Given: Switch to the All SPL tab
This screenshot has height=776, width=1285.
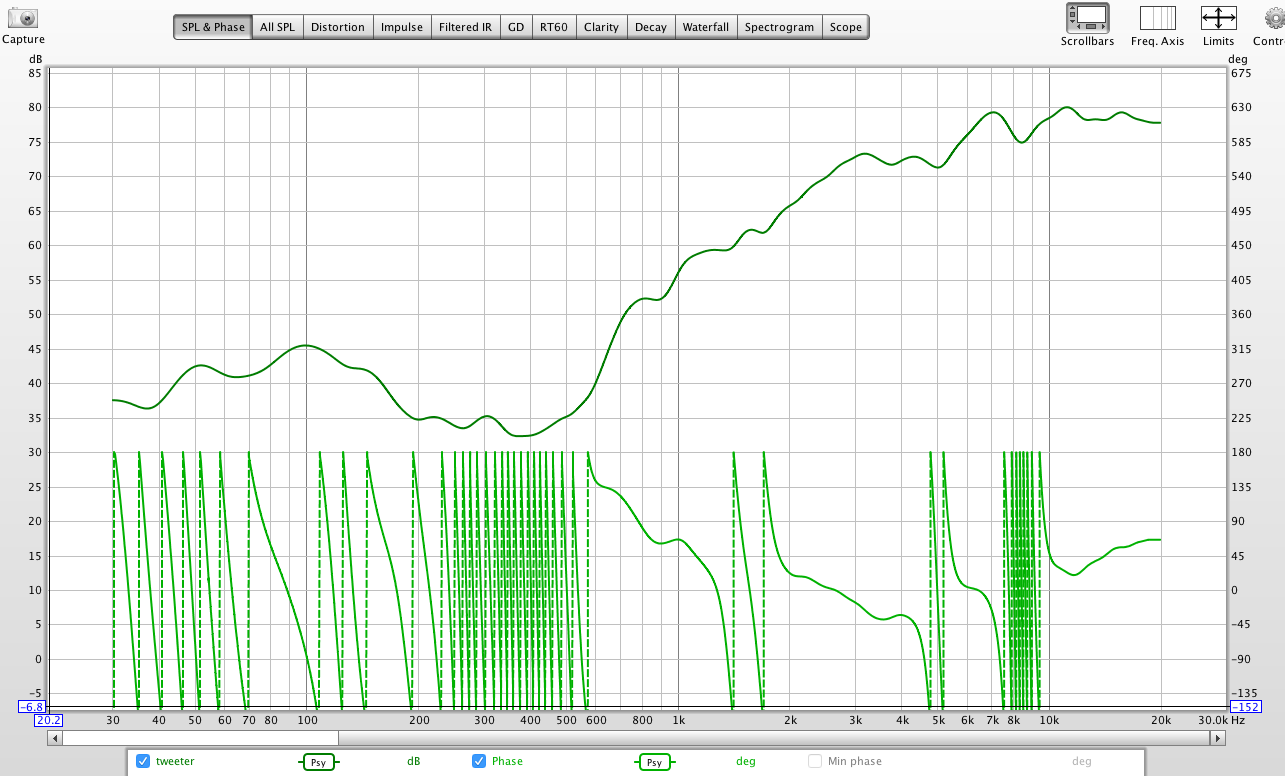Looking at the screenshot, I should (x=277, y=27).
